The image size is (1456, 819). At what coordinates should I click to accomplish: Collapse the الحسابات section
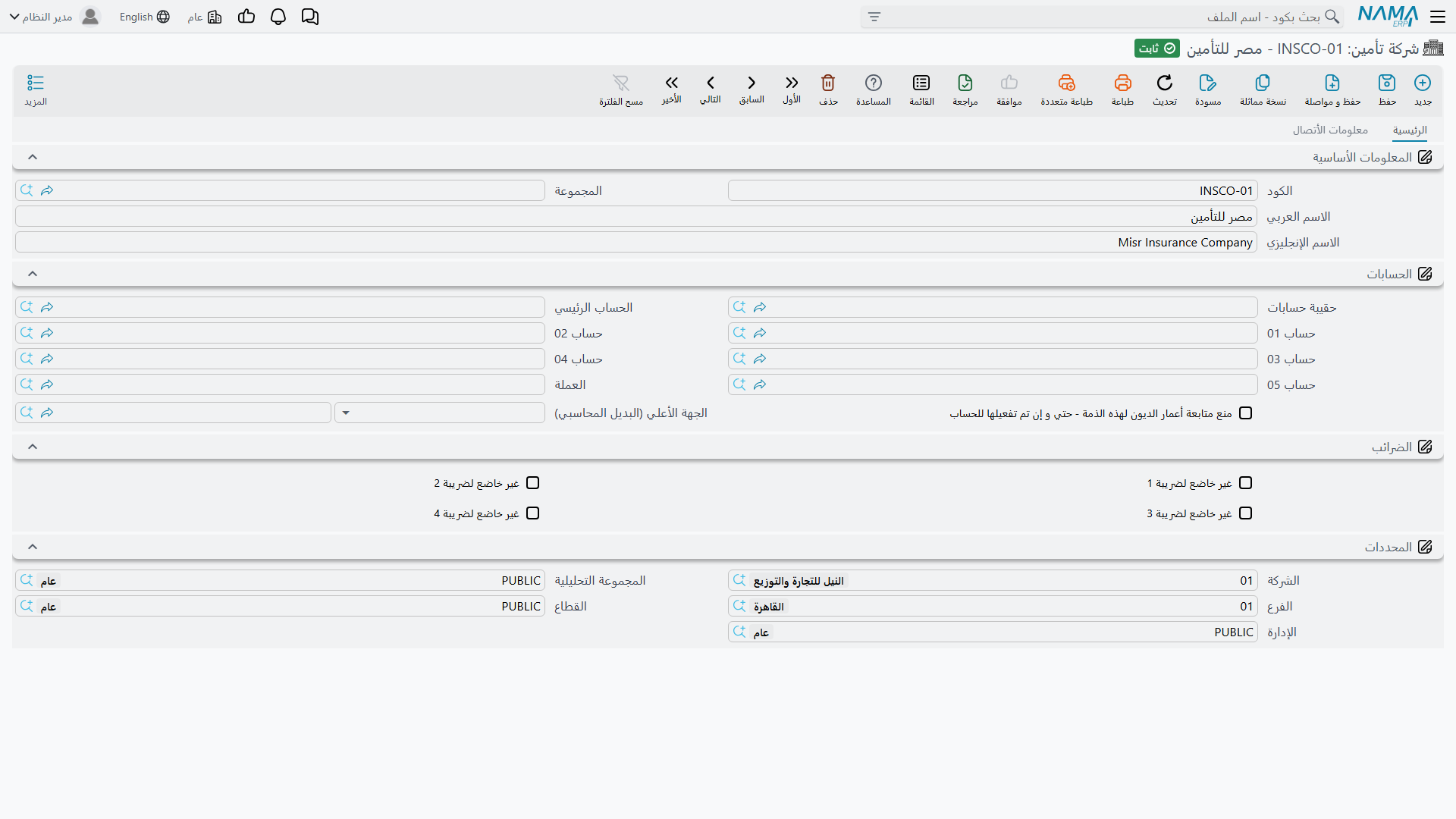tap(33, 274)
